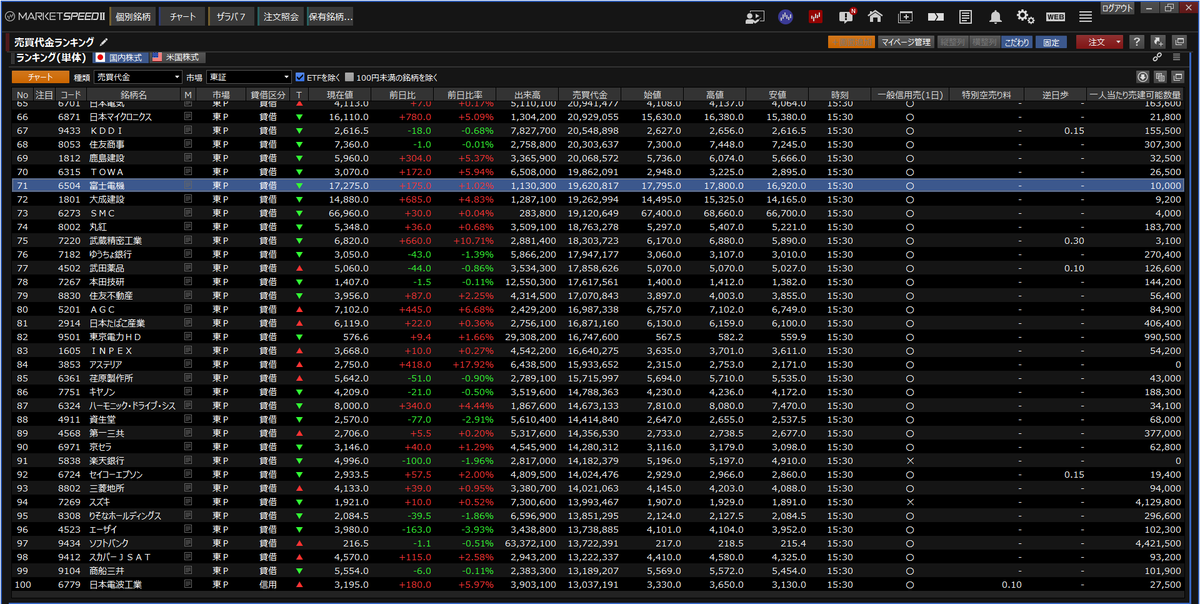Open the panel menu lines icon beside link
This screenshot has height=604, width=1200.
(x=1178, y=58)
